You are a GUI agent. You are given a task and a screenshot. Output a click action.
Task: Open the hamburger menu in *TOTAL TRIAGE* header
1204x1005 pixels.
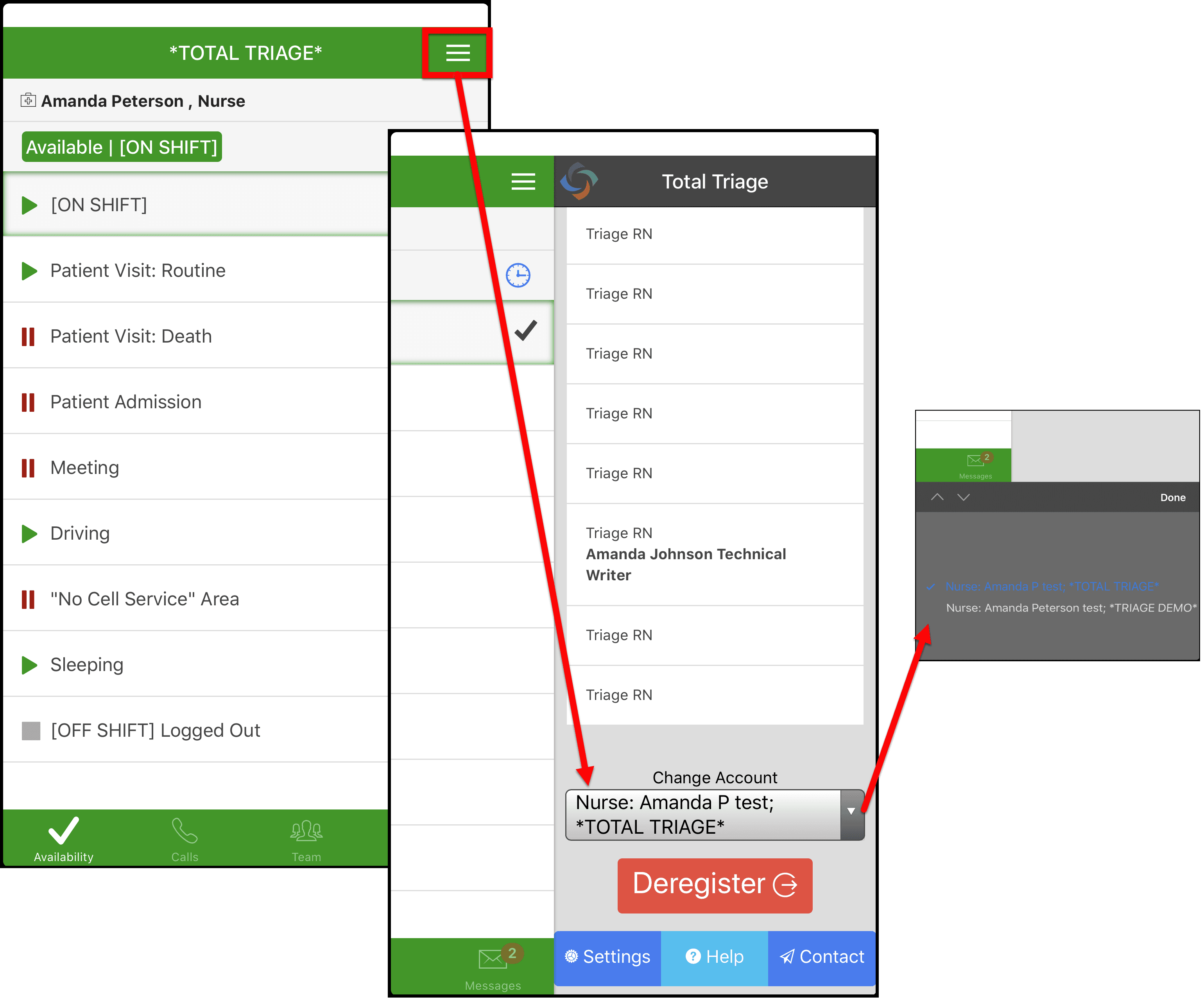(457, 53)
